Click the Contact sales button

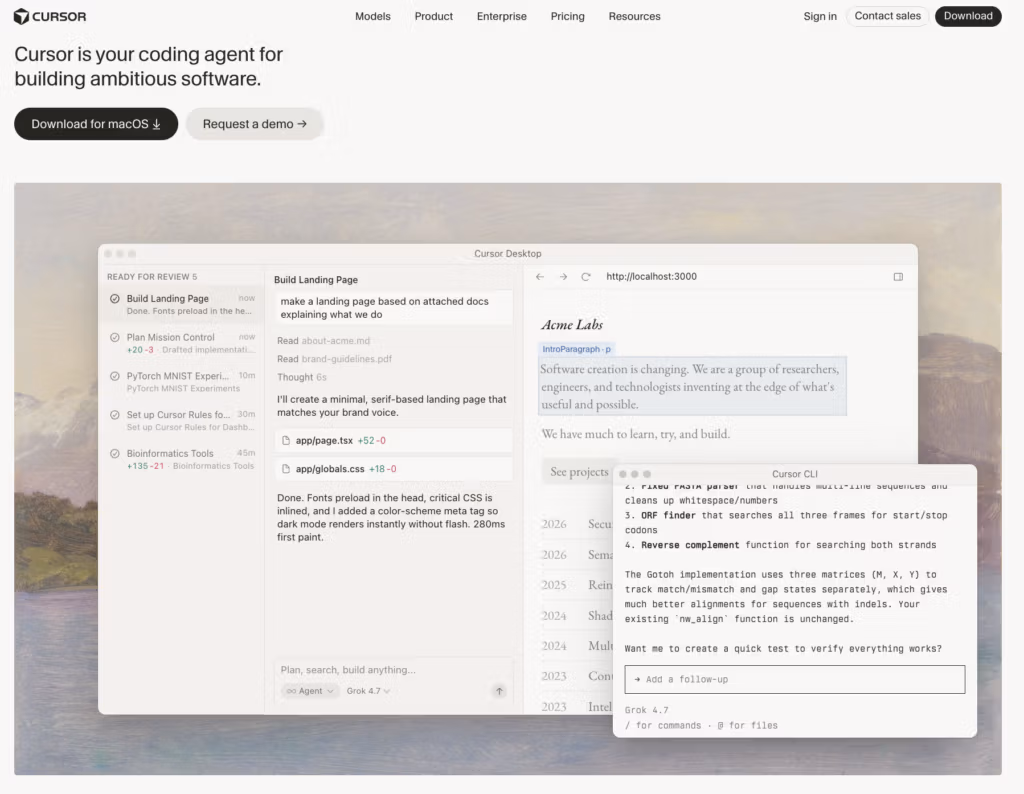(x=888, y=16)
